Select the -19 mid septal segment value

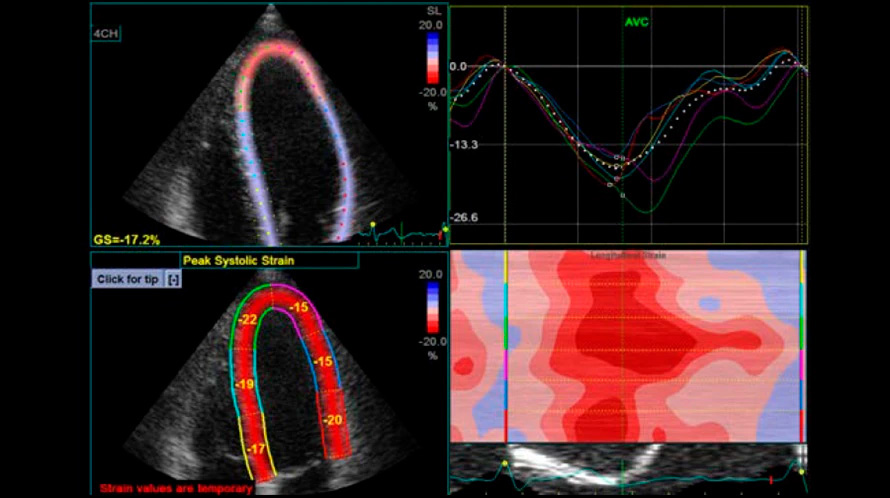(243, 384)
